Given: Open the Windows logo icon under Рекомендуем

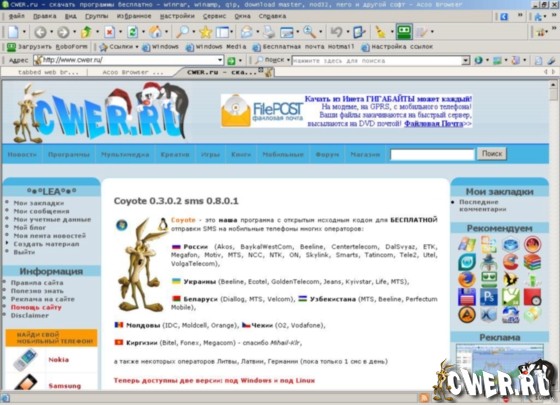Looking at the screenshot, I should [467, 245].
